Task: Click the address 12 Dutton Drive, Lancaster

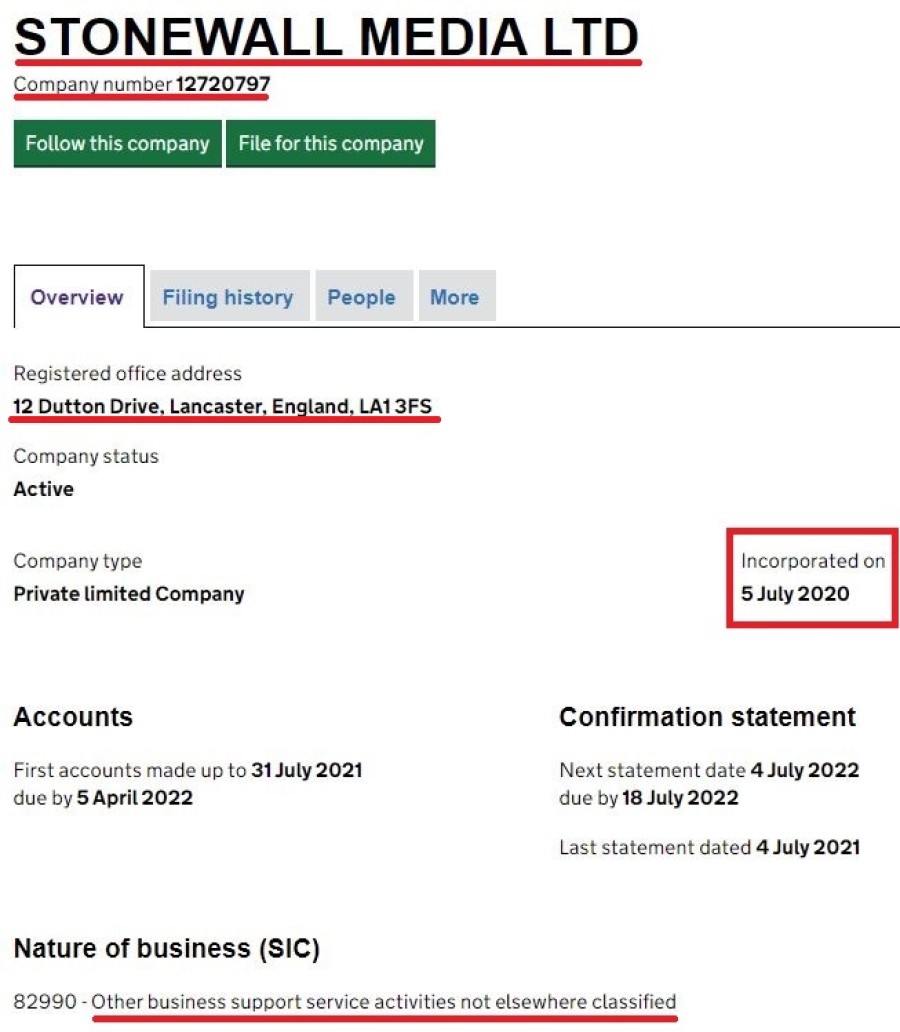Action: pos(223,406)
